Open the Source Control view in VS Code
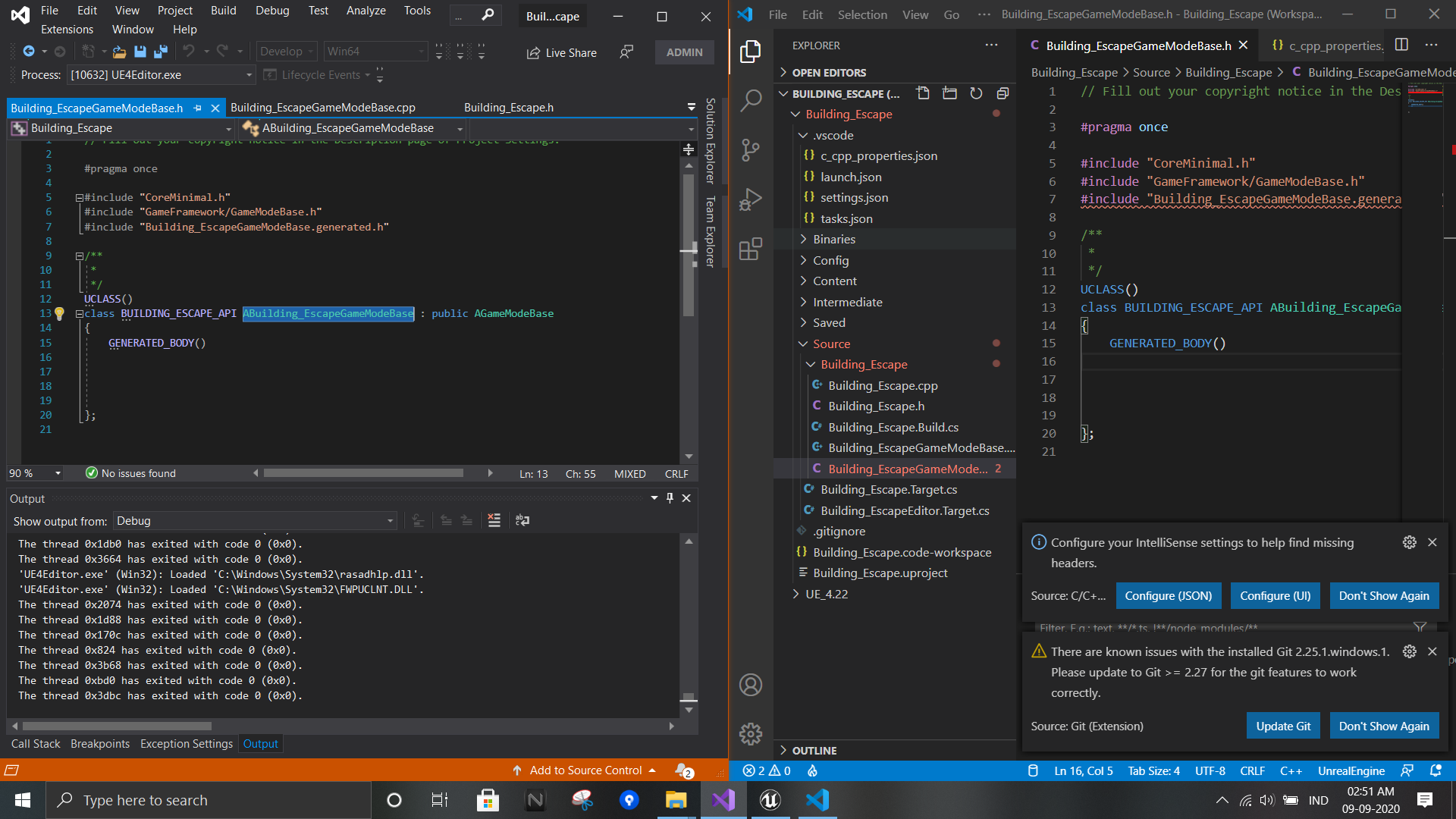The height and width of the screenshot is (819, 1456). pos(750,150)
